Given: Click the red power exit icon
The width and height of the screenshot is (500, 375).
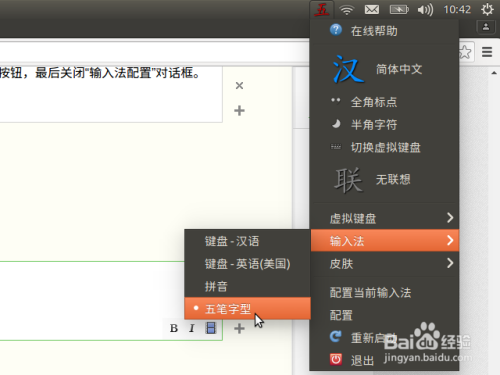Looking at the screenshot, I should click(x=336, y=359).
